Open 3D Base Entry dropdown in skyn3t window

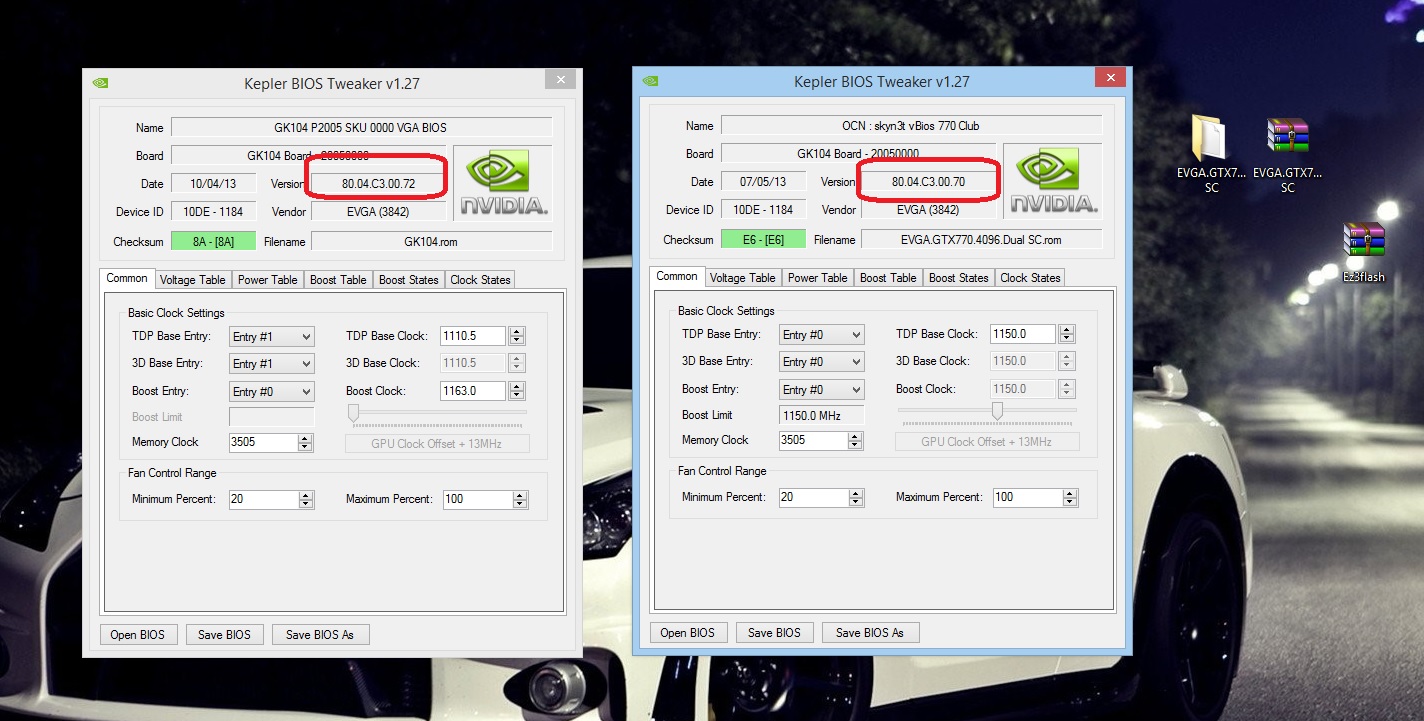pos(822,362)
